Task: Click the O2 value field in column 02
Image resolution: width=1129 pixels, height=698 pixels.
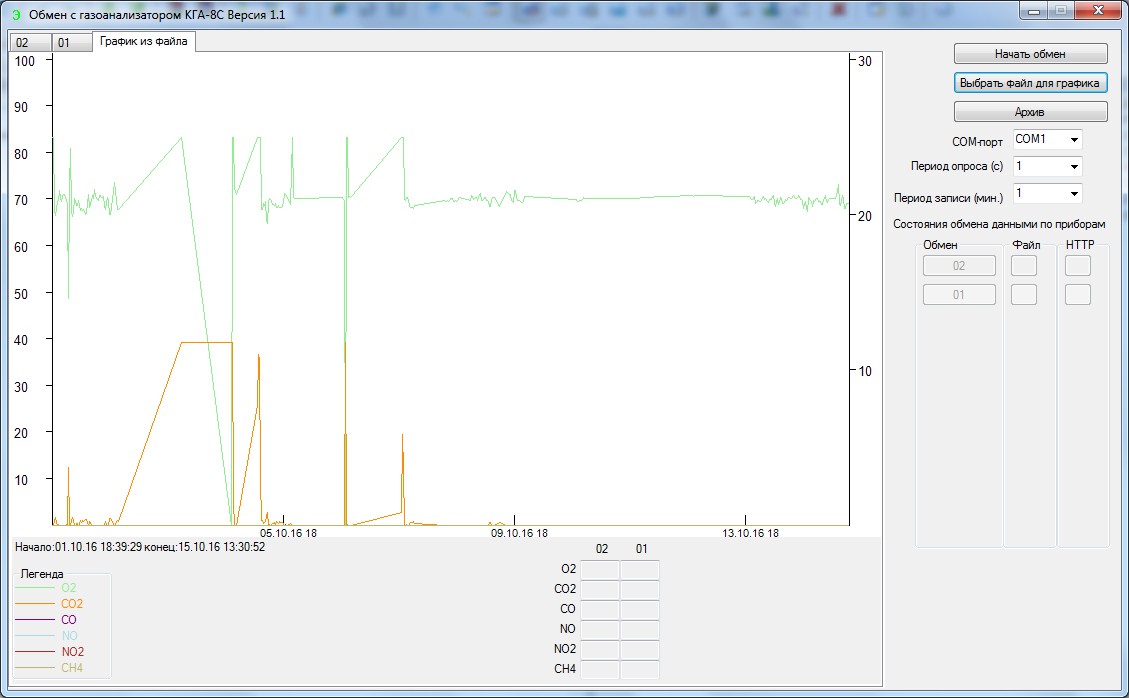Action: (600, 570)
